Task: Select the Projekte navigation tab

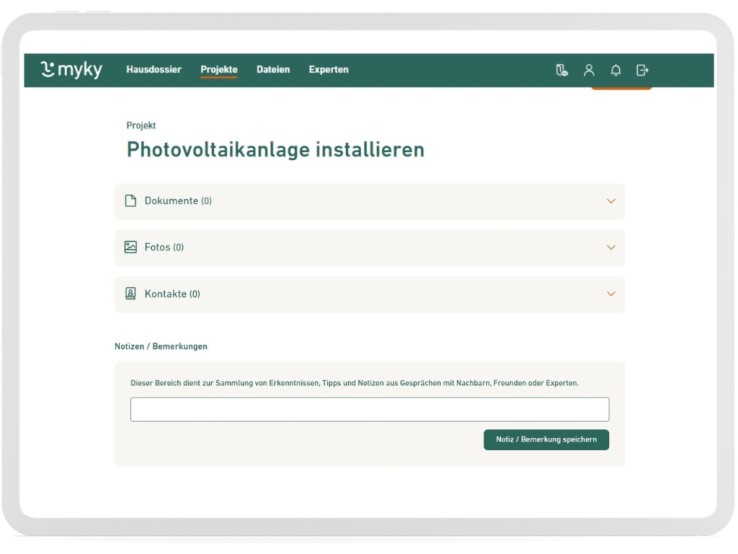Action: [x=219, y=70]
